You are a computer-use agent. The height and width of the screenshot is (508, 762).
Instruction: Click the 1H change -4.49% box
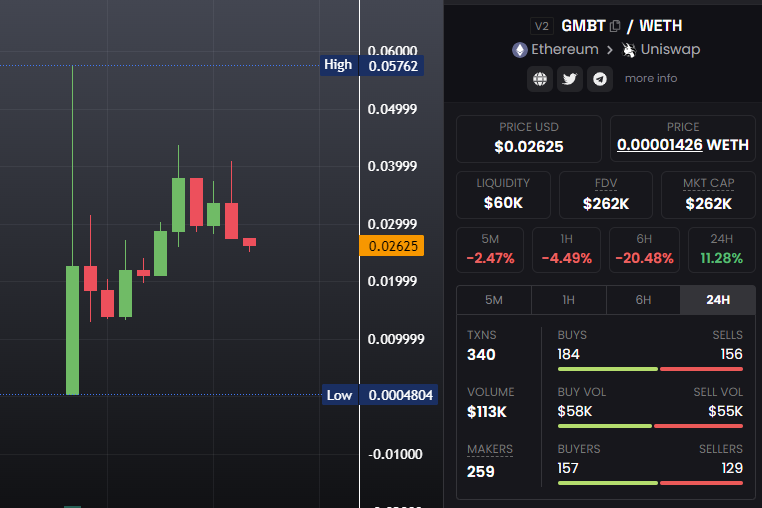567,250
